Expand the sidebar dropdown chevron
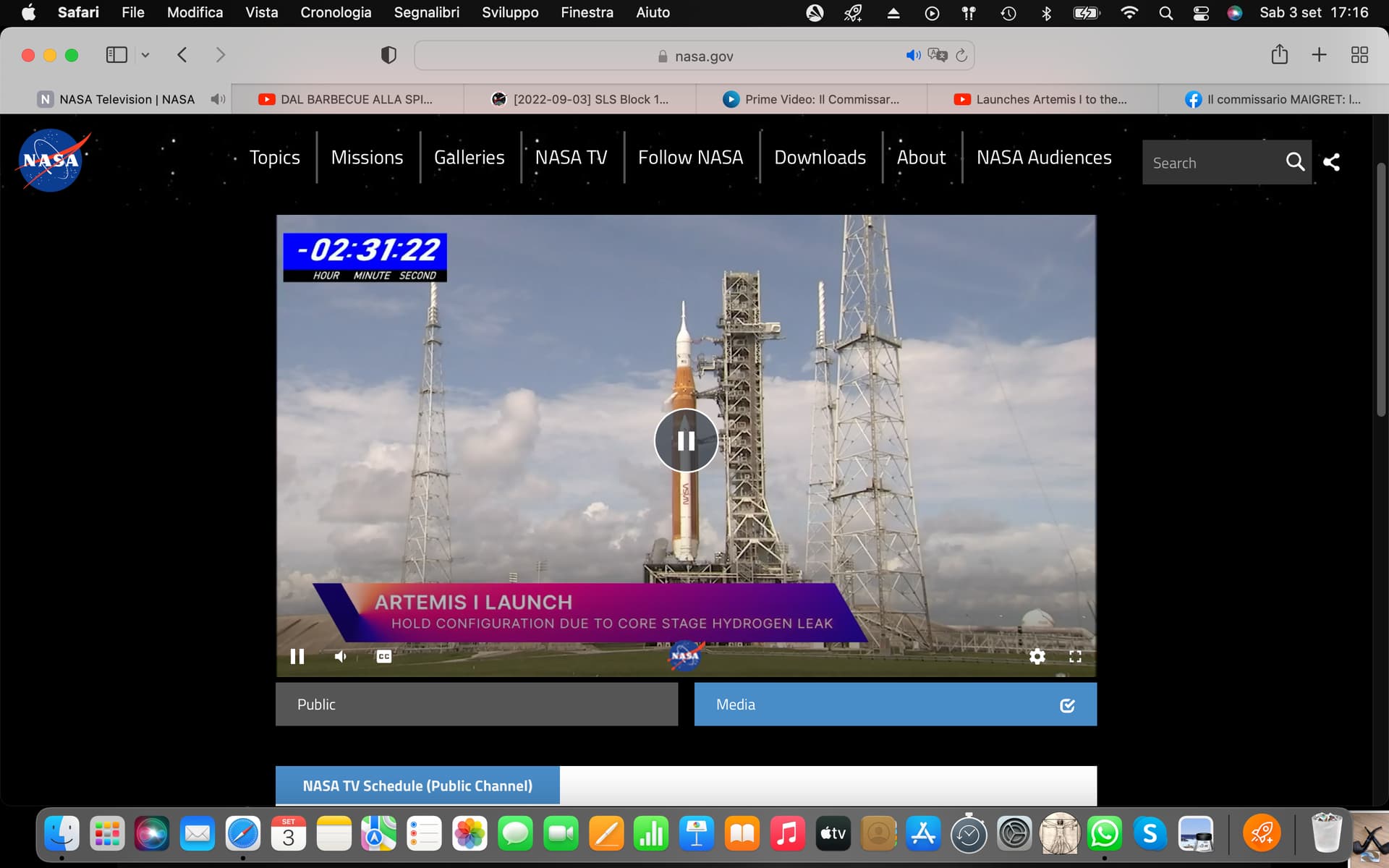 (x=145, y=55)
